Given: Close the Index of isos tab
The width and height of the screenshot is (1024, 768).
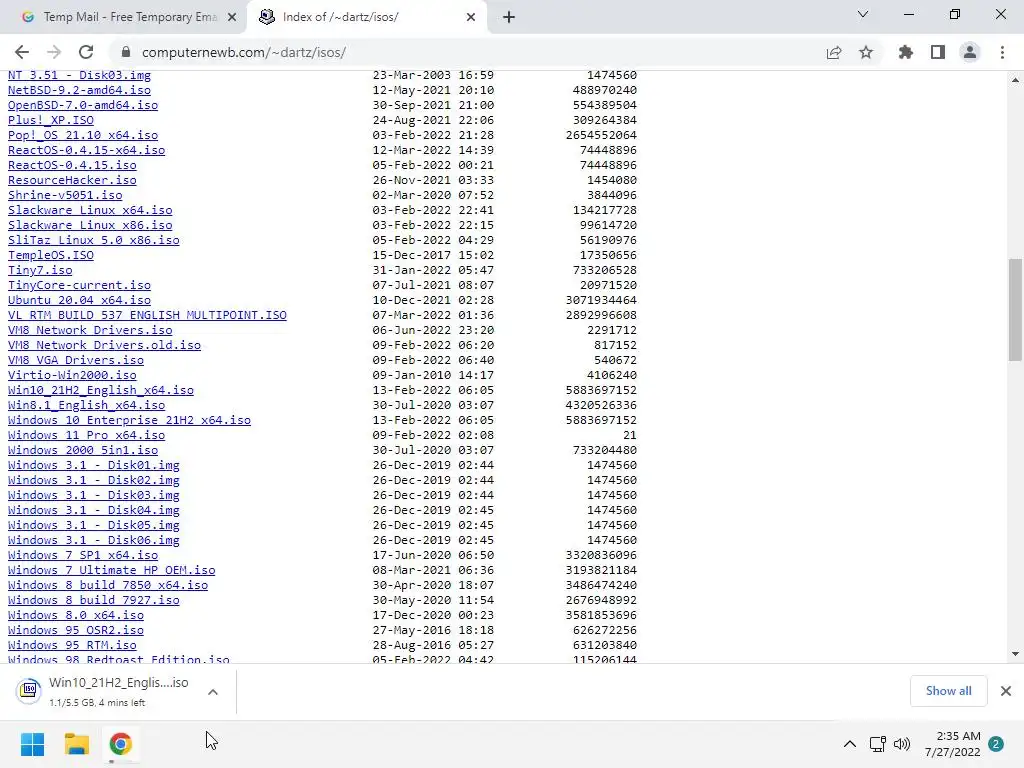Looking at the screenshot, I should pos(471,17).
